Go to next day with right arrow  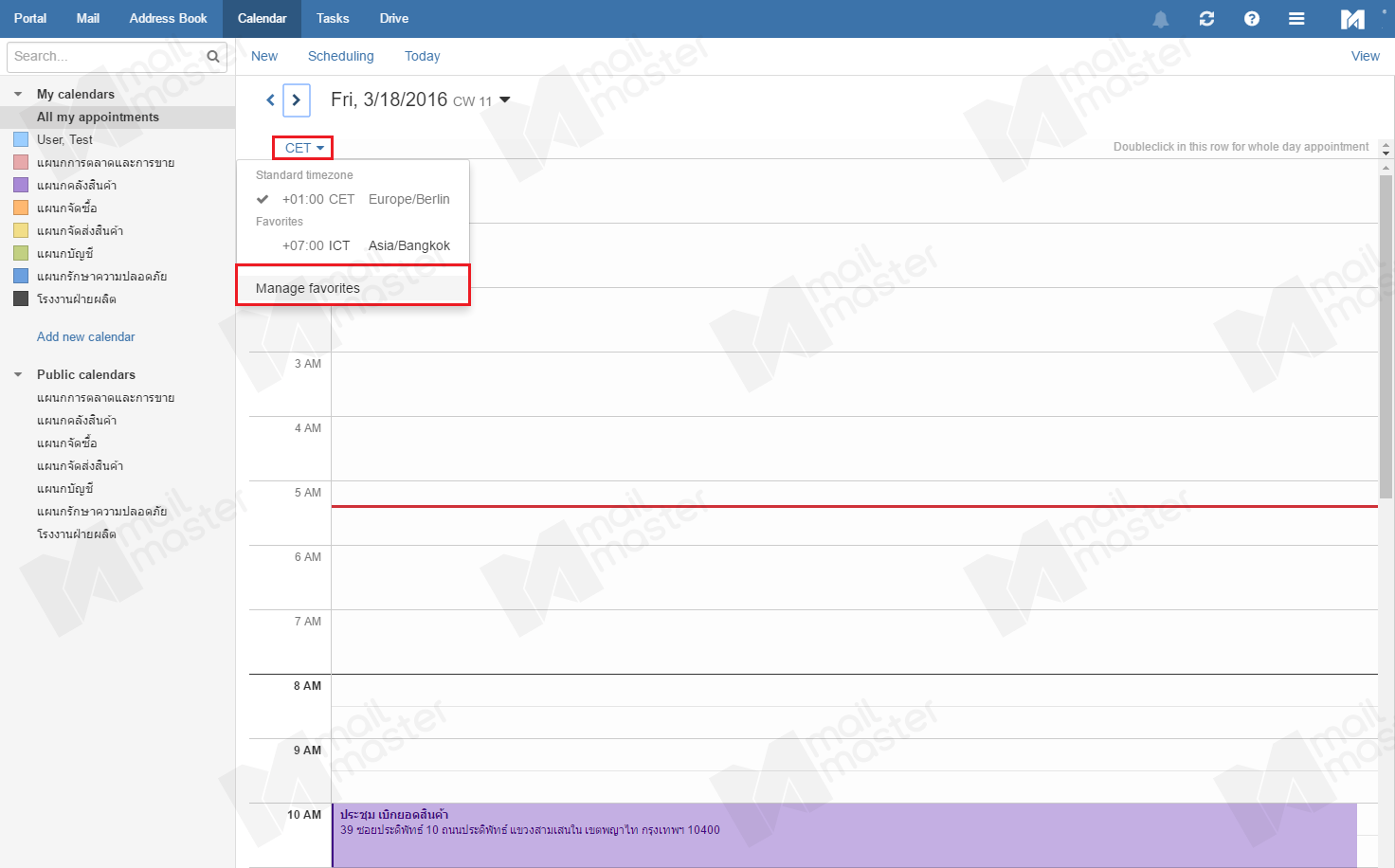pyautogui.click(x=297, y=99)
